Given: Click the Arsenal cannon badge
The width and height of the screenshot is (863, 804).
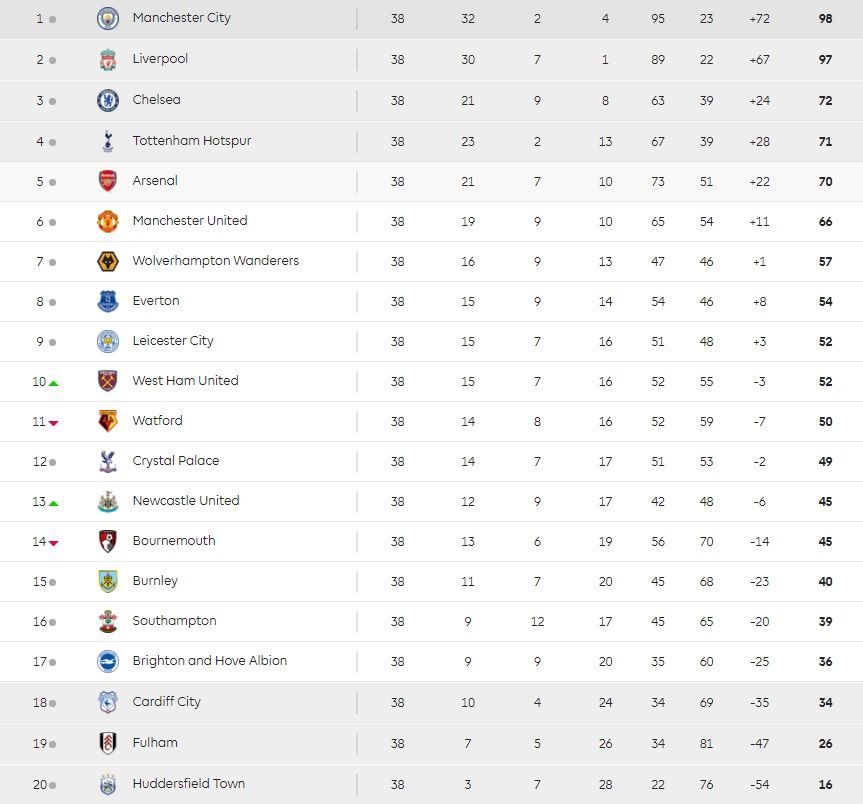Looking at the screenshot, I should click(x=108, y=181).
